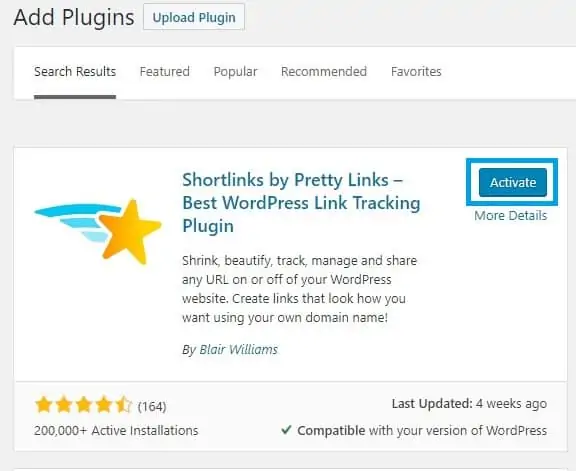The width and height of the screenshot is (576, 471).
Task: Click the 200,000+ Active Installations text
Action: [x=116, y=430]
